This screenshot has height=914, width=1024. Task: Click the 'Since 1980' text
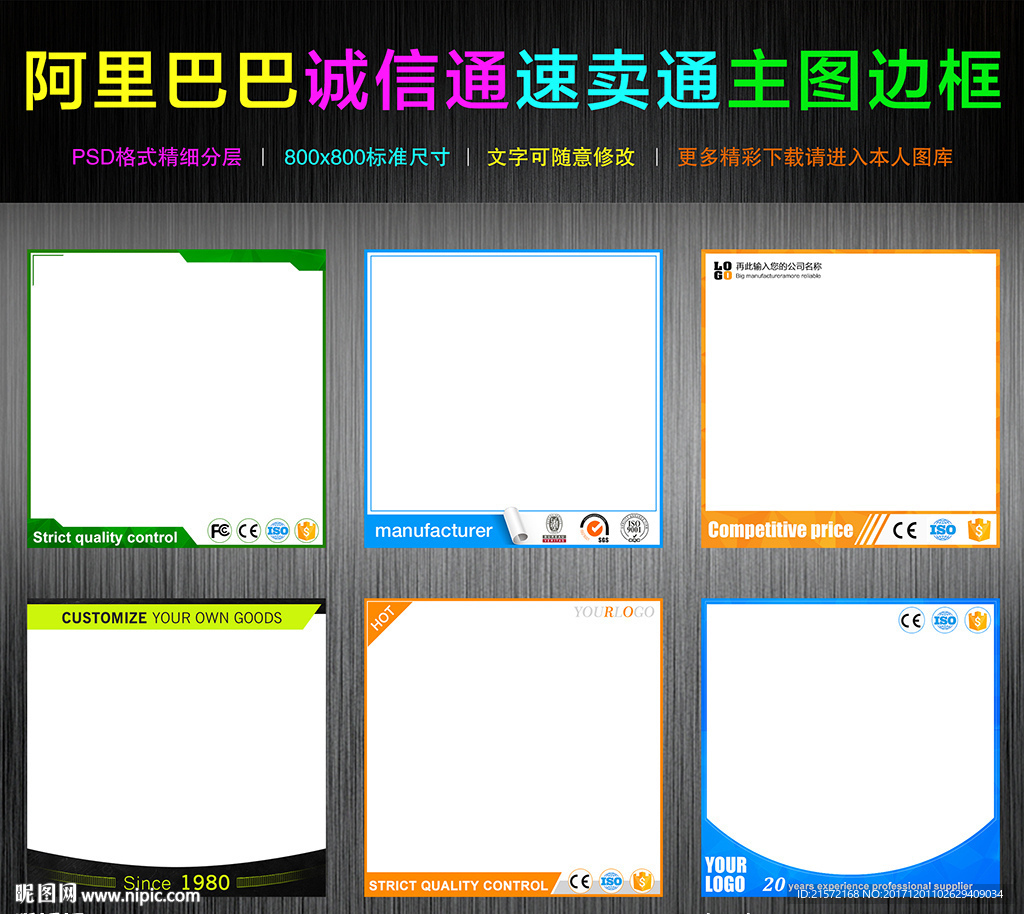[x=176, y=883]
